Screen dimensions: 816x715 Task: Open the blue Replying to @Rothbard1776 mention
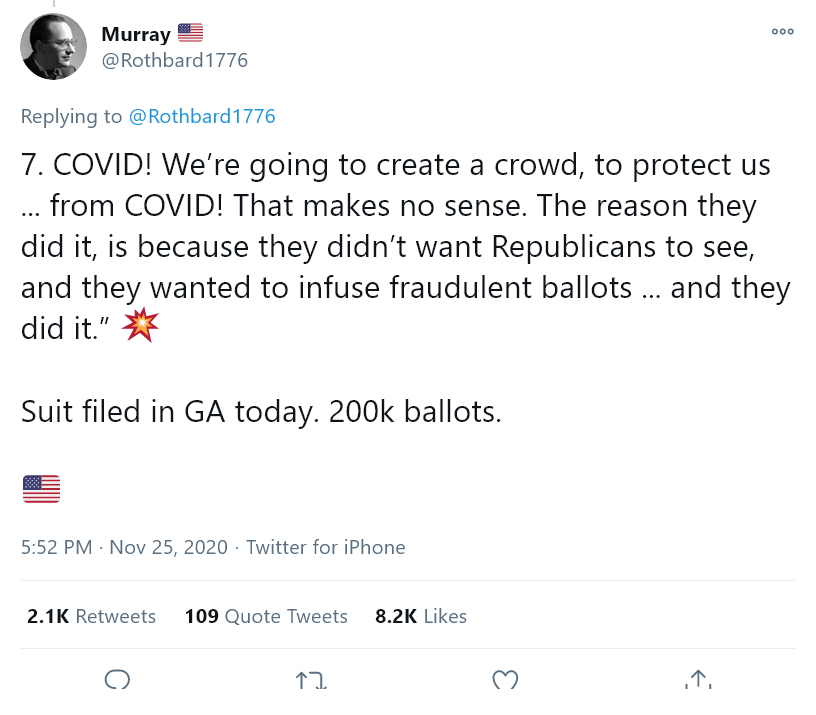(x=202, y=116)
